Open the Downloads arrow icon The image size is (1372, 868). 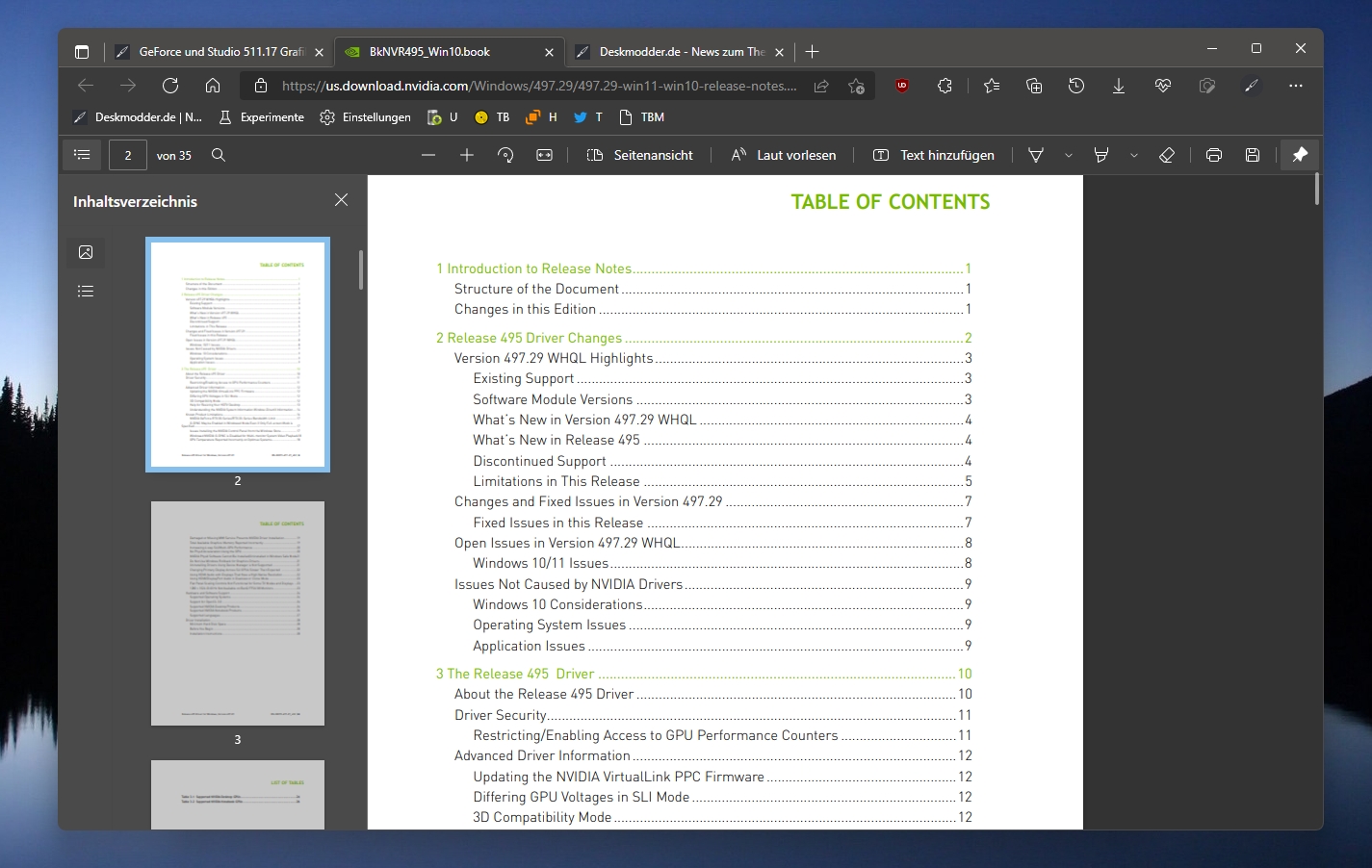tap(1119, 86)
